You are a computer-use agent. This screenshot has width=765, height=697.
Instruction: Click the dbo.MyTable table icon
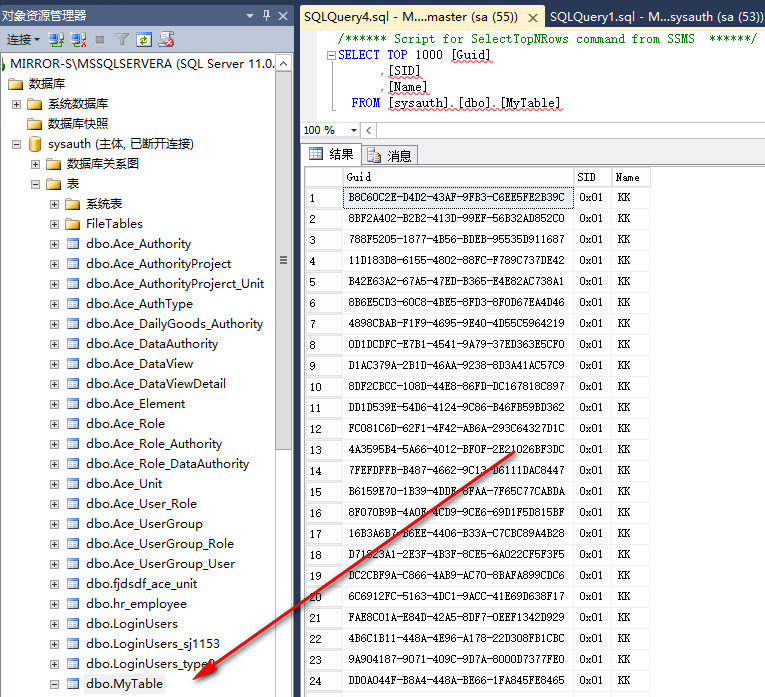(73, 684)
